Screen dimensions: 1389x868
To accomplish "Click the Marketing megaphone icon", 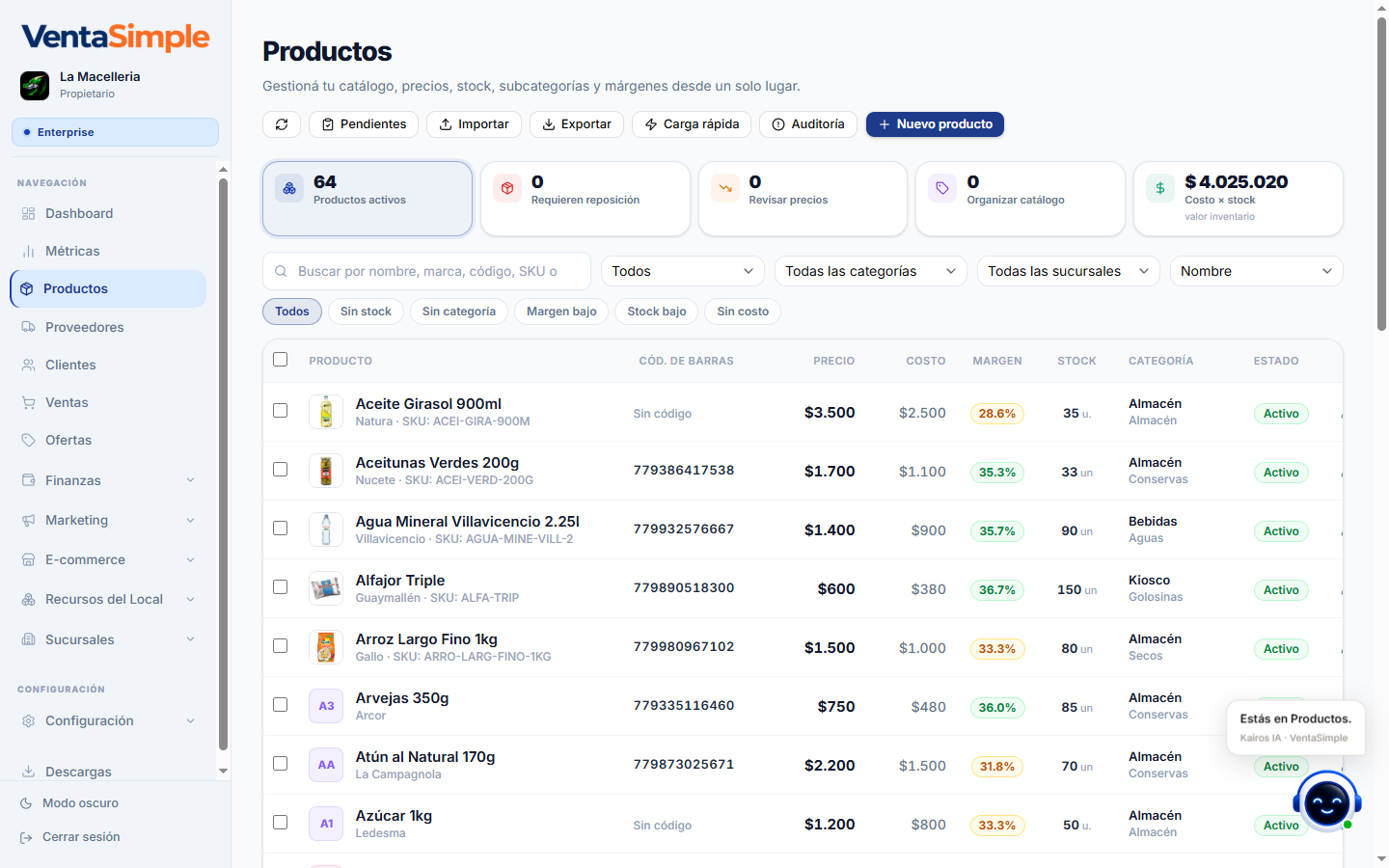I will [28, 520].
